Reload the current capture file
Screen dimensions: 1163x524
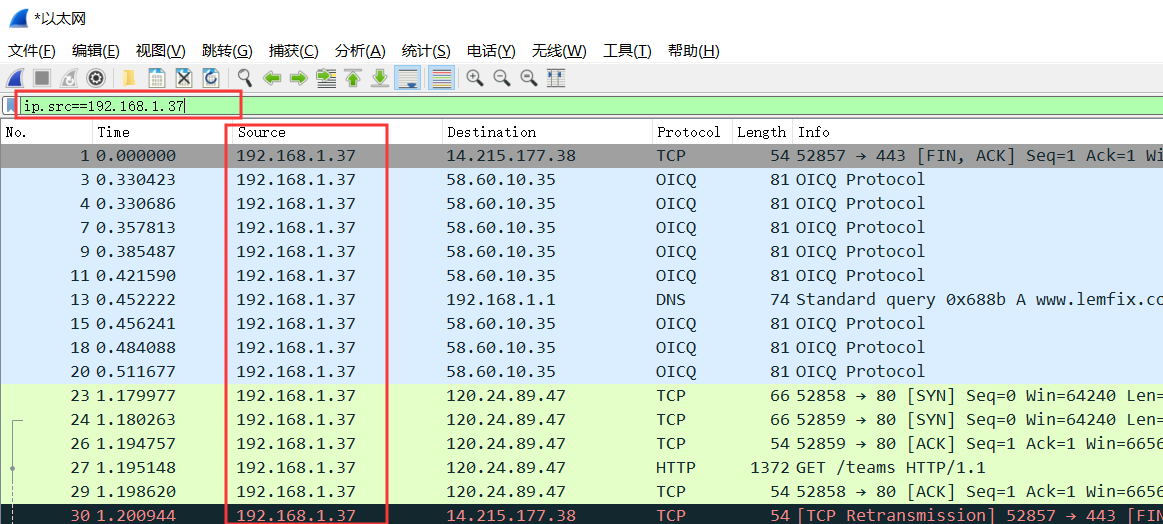[211, 78]
